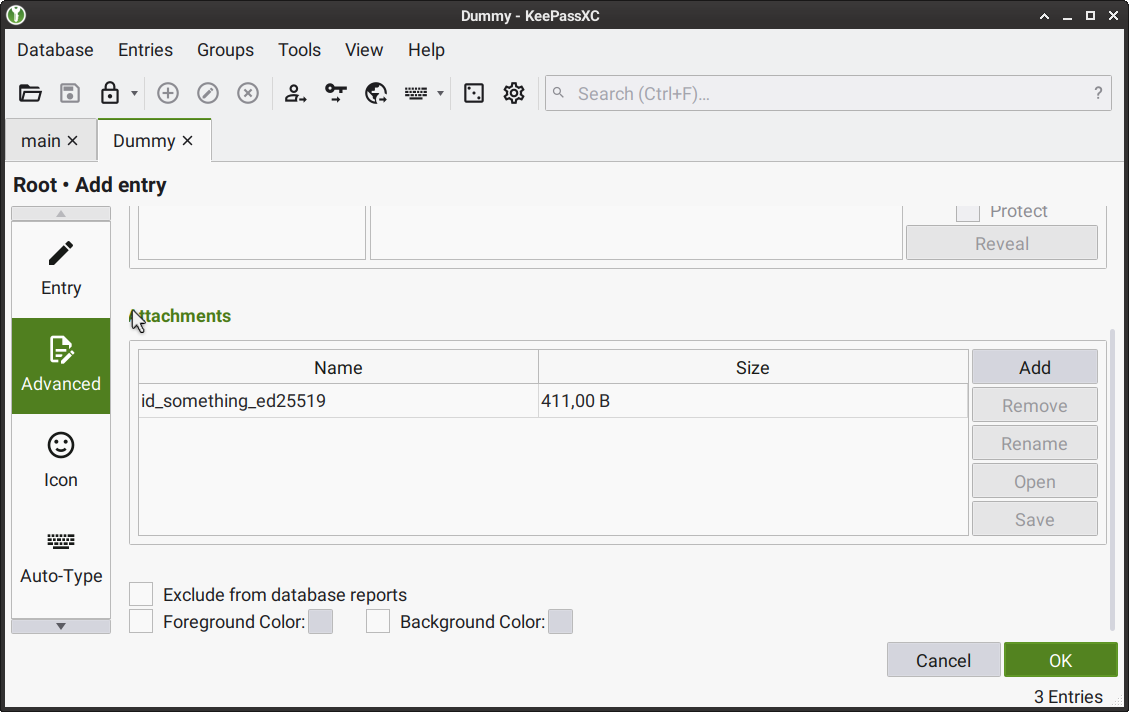
Task: Pick a Foreground Color swatch
Action: (x=320, y=620)
